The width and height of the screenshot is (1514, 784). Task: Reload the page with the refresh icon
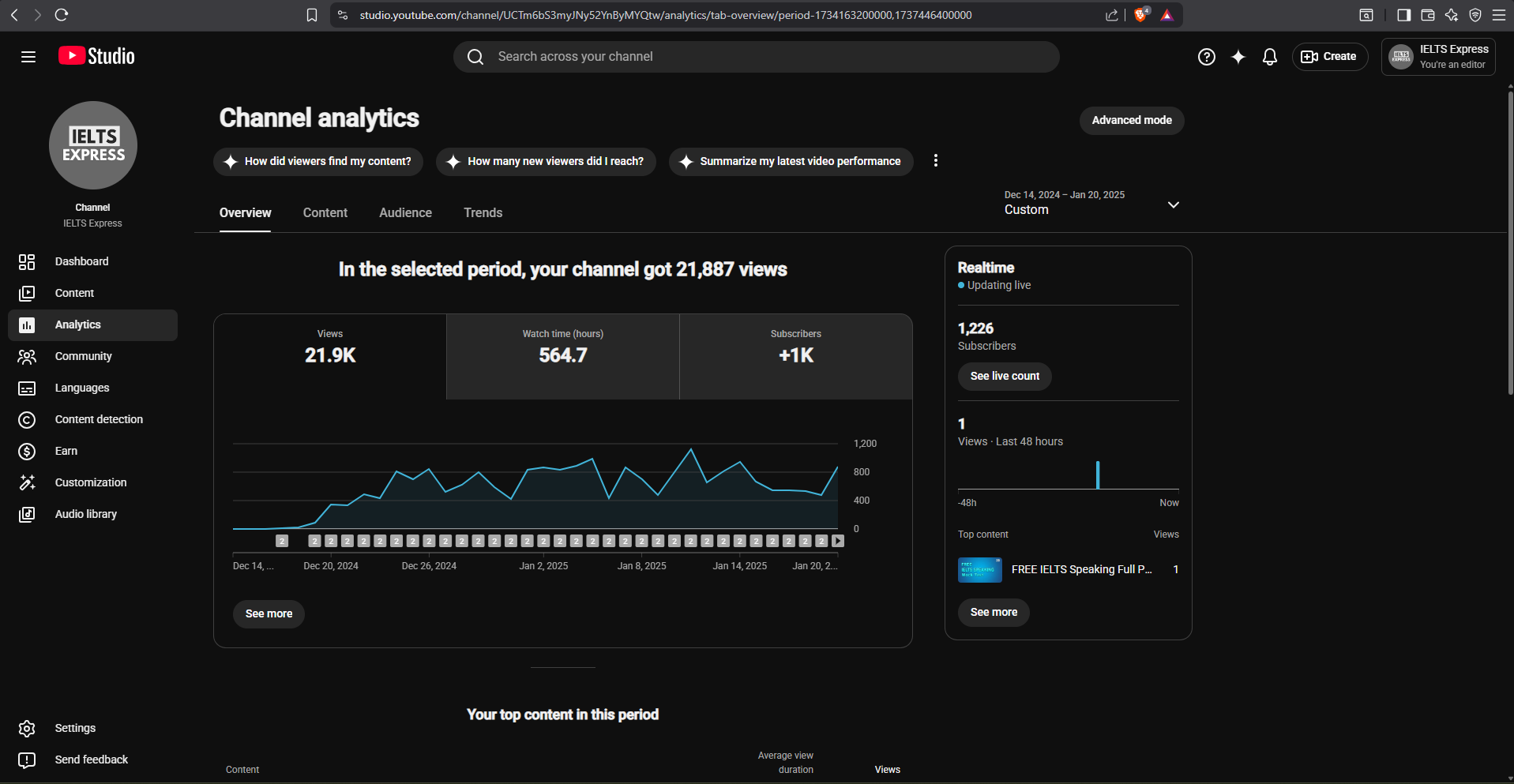click(x=62, y=15)
